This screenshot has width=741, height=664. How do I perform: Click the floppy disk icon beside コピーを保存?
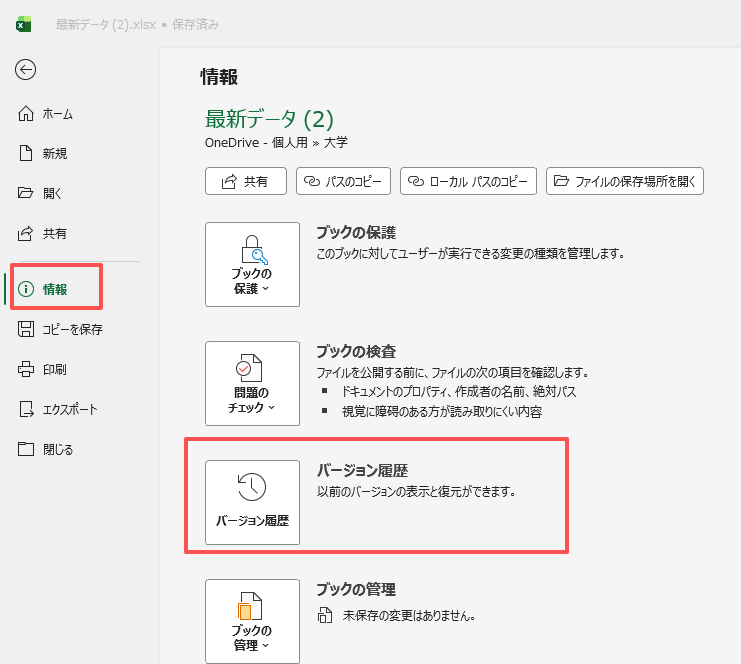[x=26, y=329]
